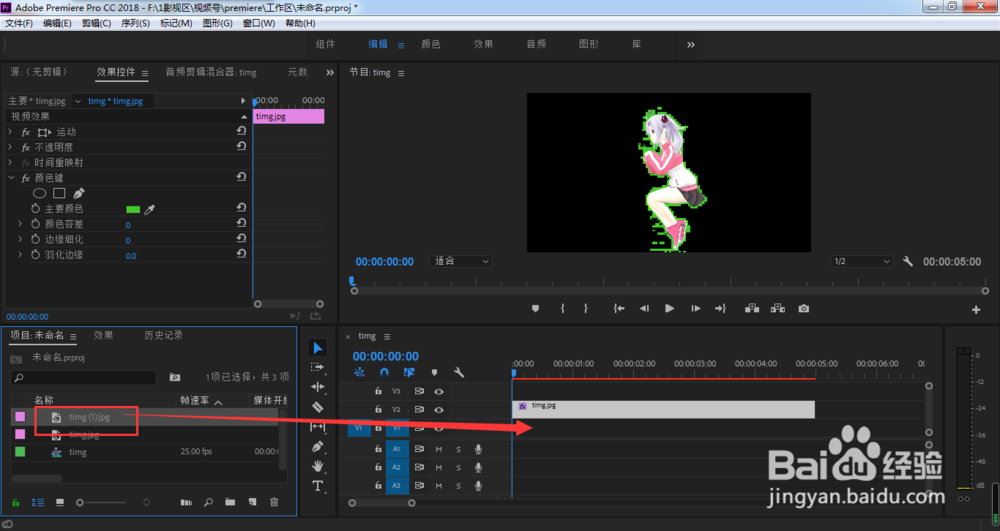Open the 窗口(W) menu
Screen dimensions: 1000x531
coord(259,23)
